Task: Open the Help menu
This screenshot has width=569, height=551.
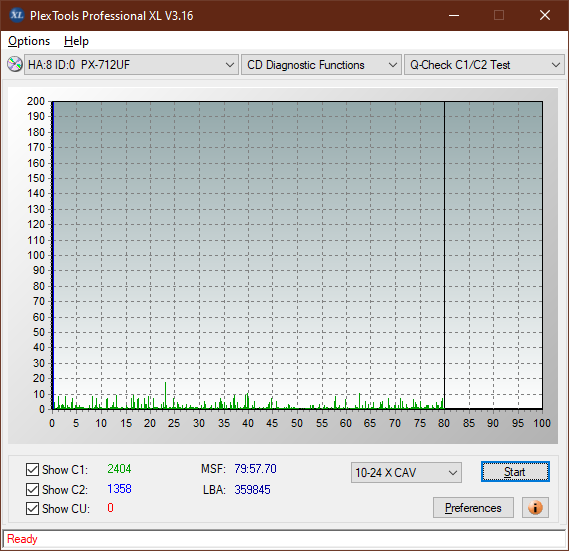Action: coord(76,41)
